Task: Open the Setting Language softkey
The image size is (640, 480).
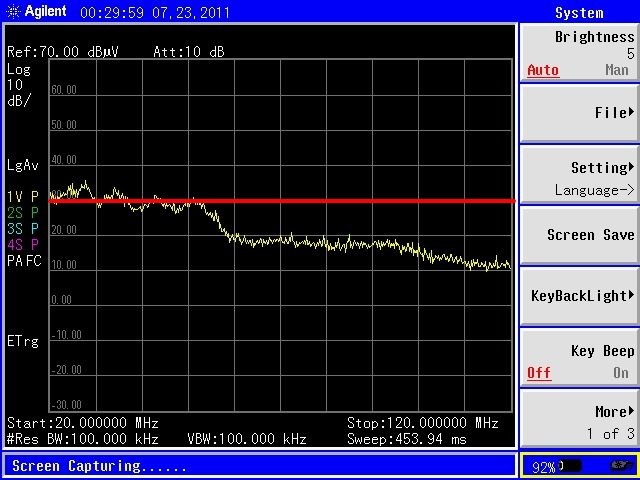Action: 580,174
